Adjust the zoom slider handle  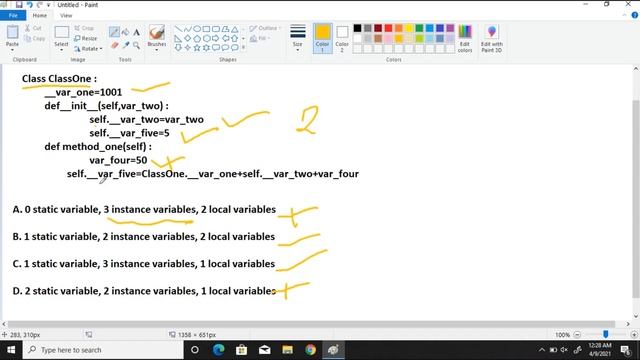point(606,335)
